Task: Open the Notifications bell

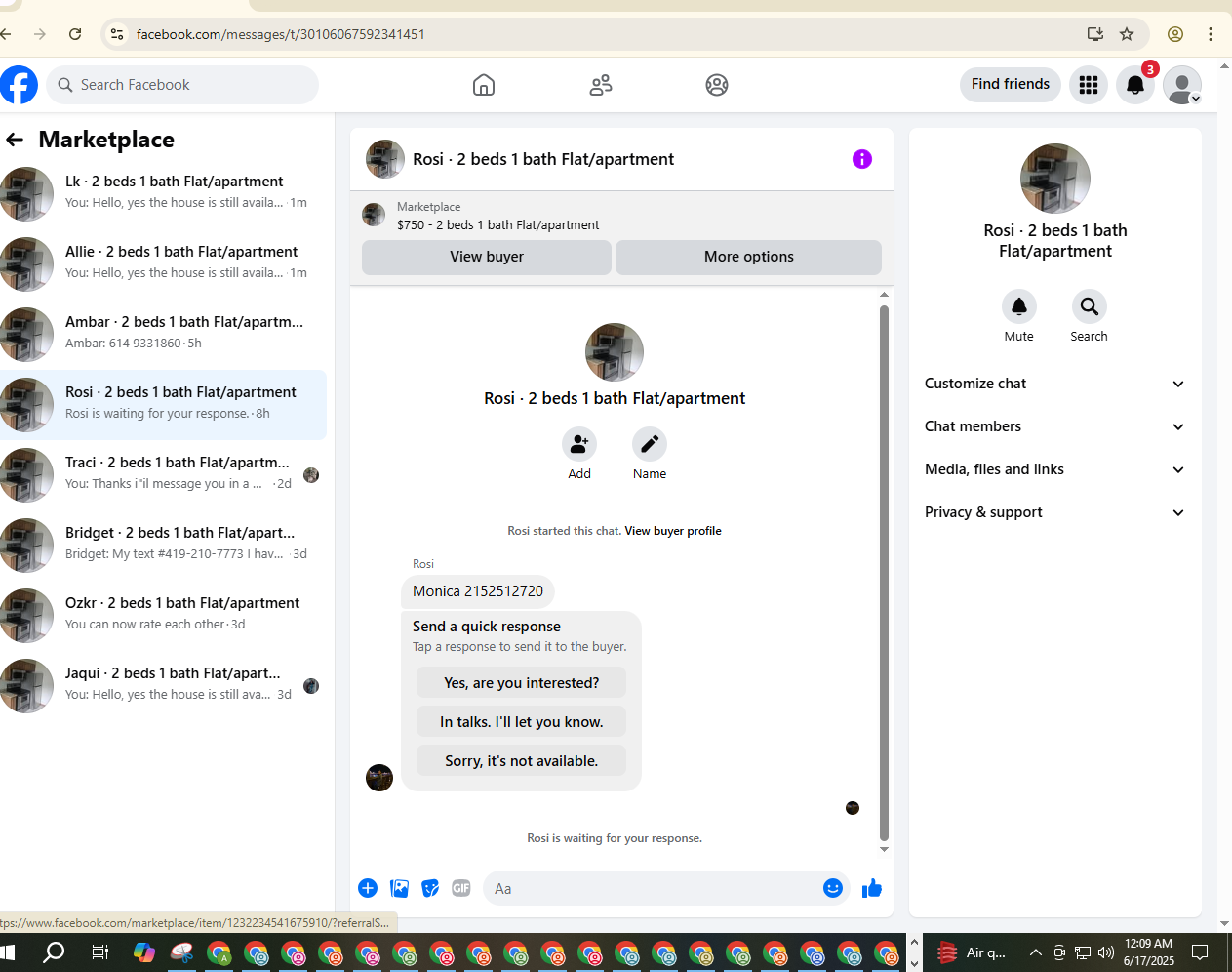Action: (1135, 85)
